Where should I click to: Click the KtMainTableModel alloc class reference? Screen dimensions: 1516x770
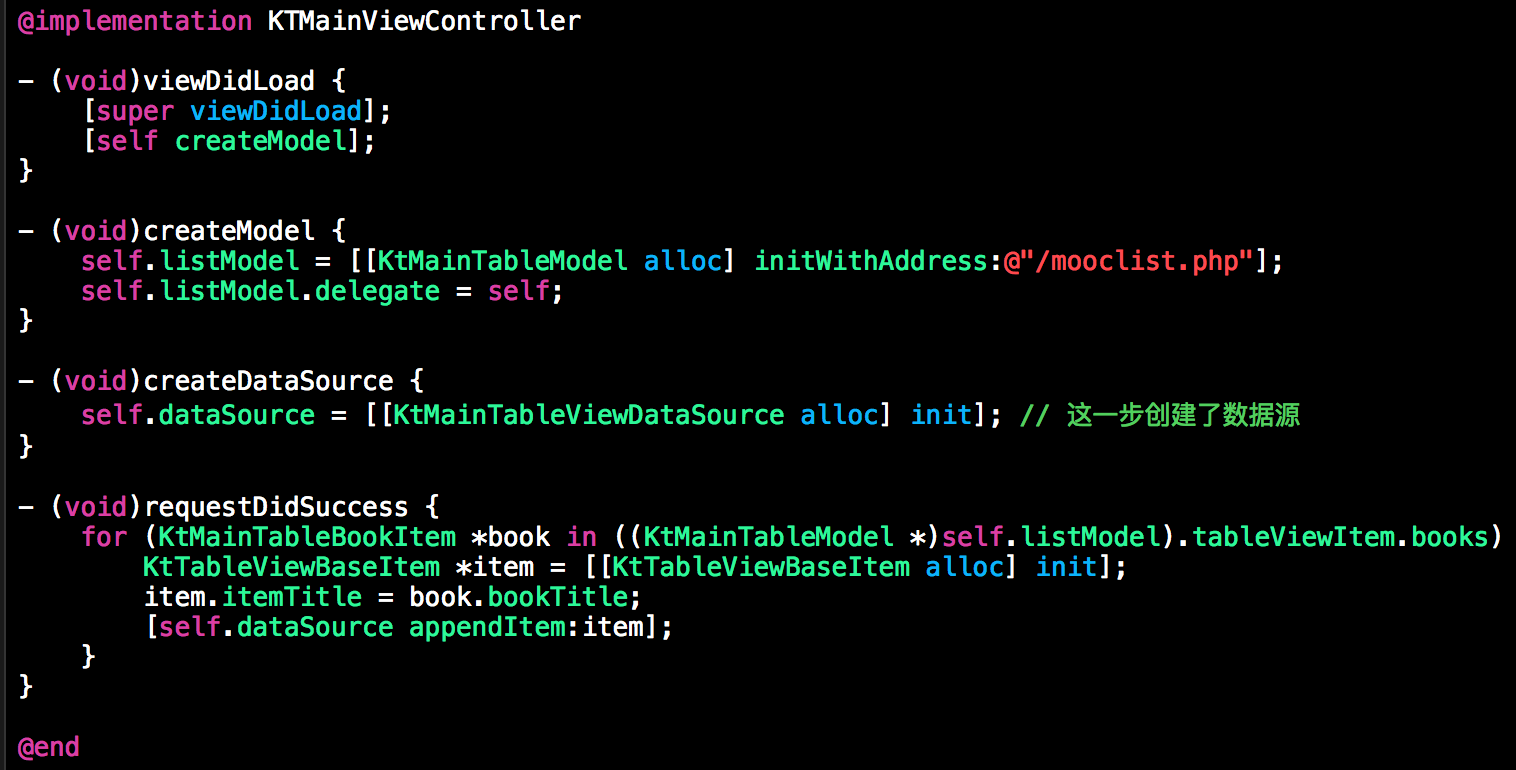click(x=503, y=260)
